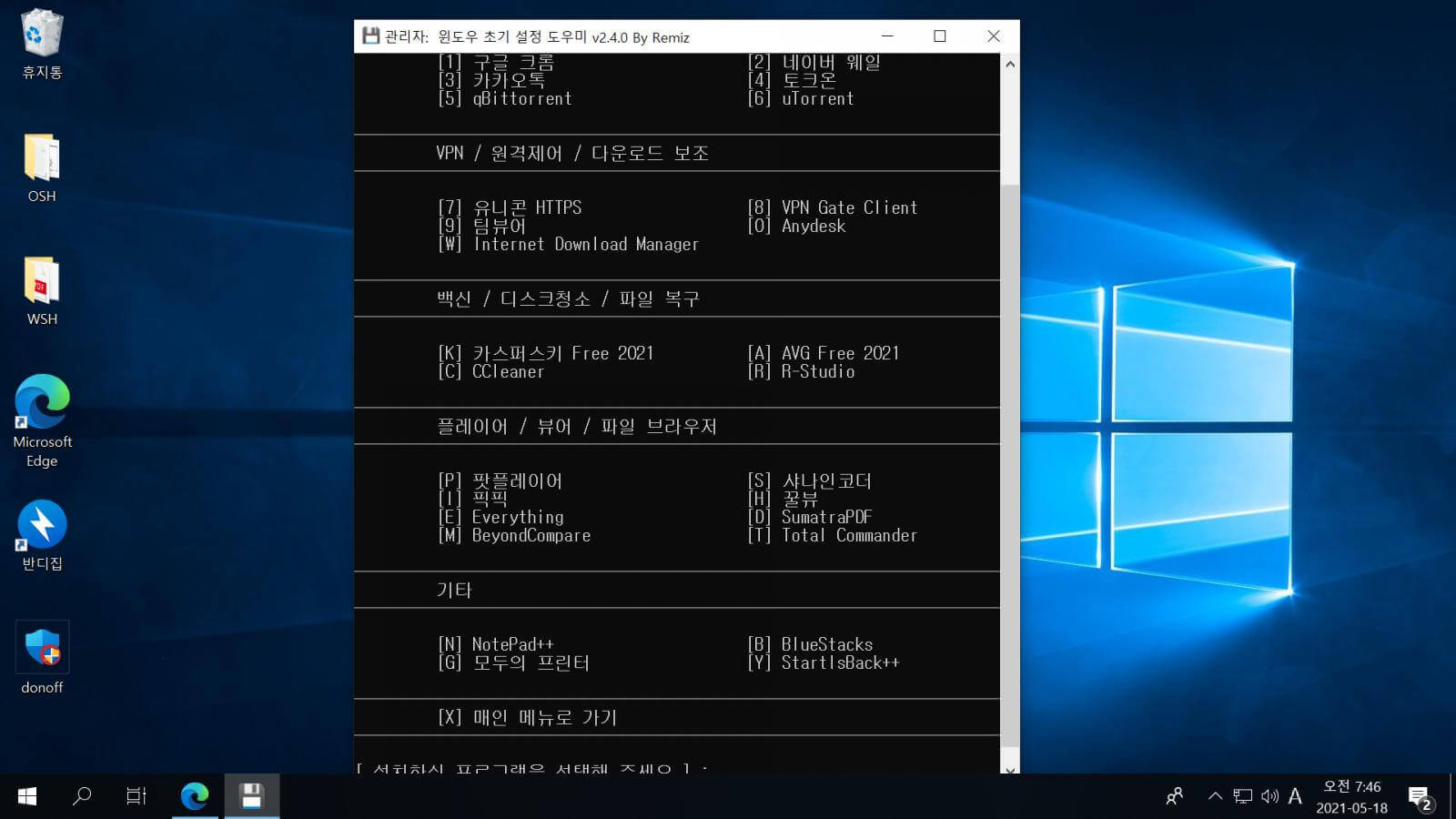Launch Microsoft Edge desktop shortcut

pos(42,420)
